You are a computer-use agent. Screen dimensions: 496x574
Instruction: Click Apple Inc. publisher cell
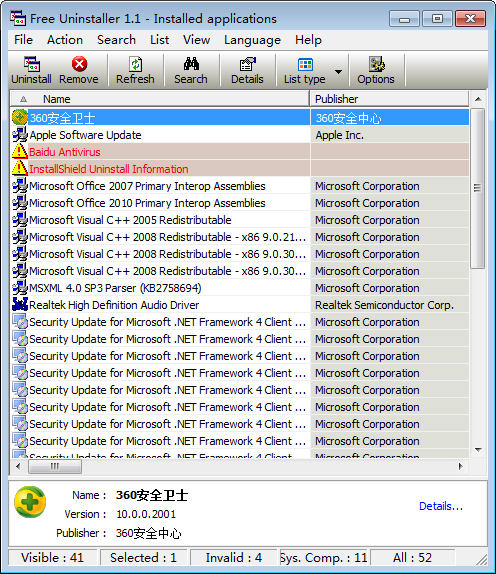tap(389, 135)
